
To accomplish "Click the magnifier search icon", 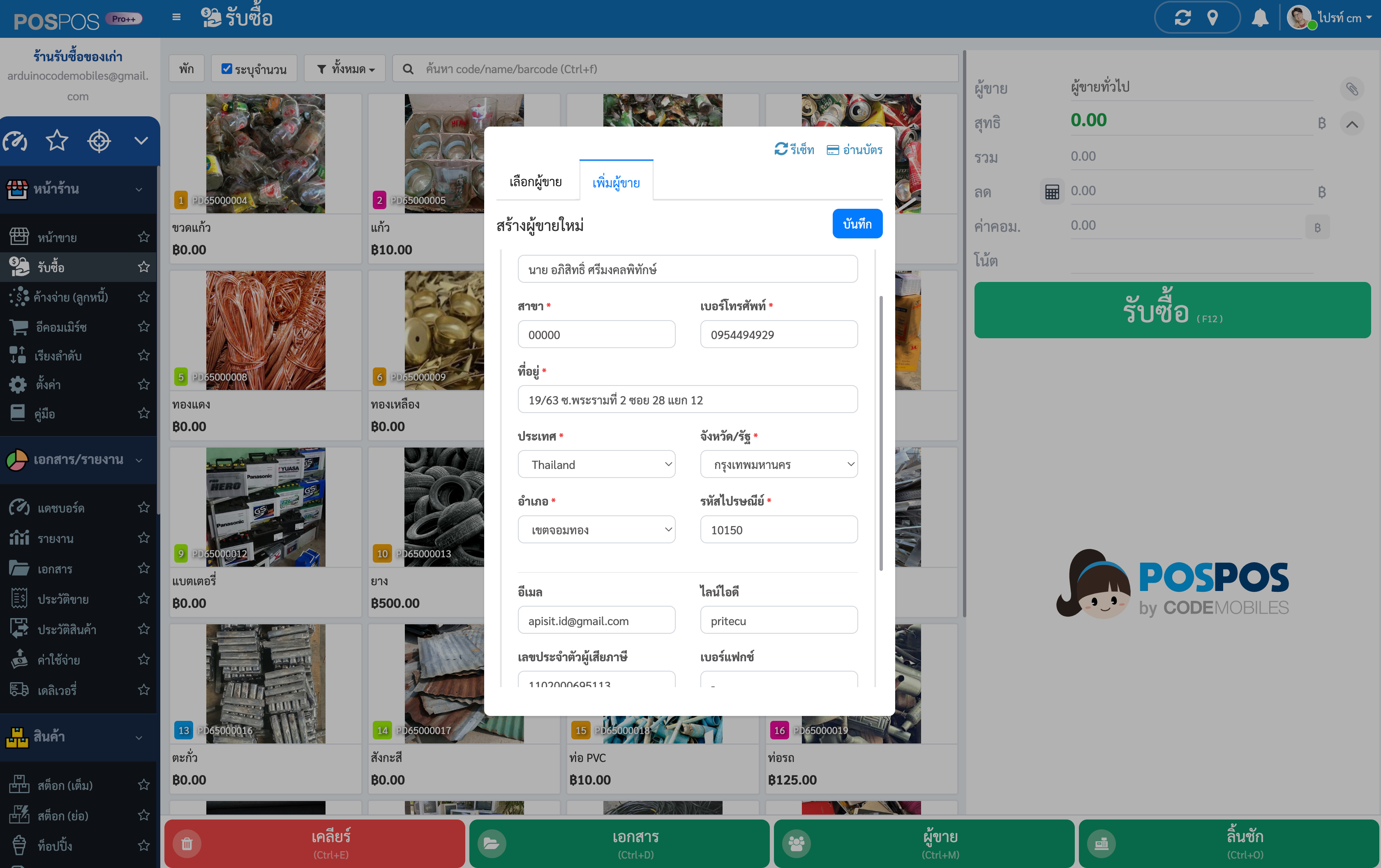I will pos(408,69).
